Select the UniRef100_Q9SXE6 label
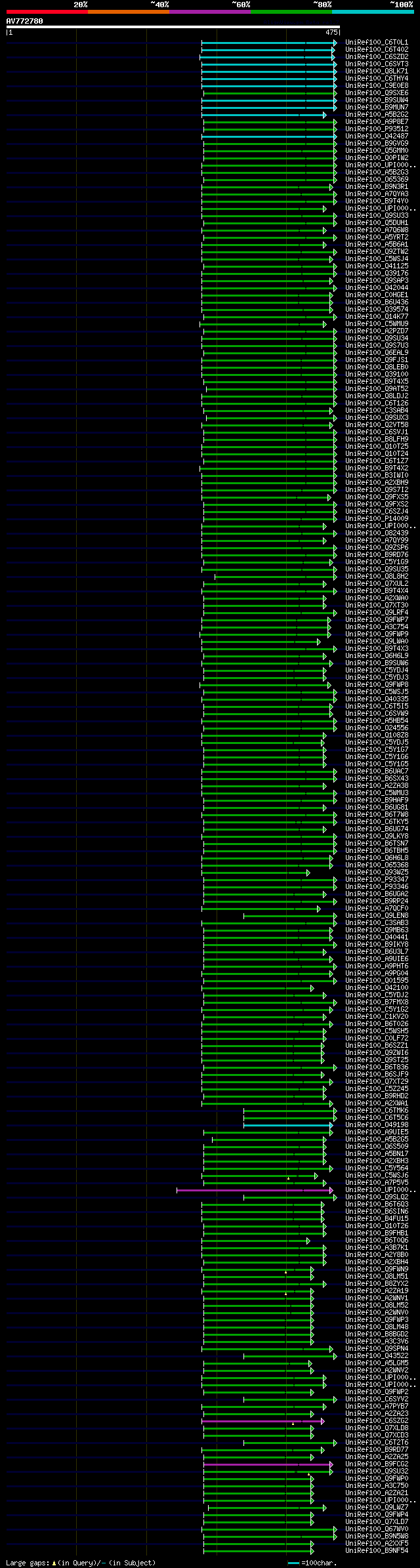 [x=377, y=93]
